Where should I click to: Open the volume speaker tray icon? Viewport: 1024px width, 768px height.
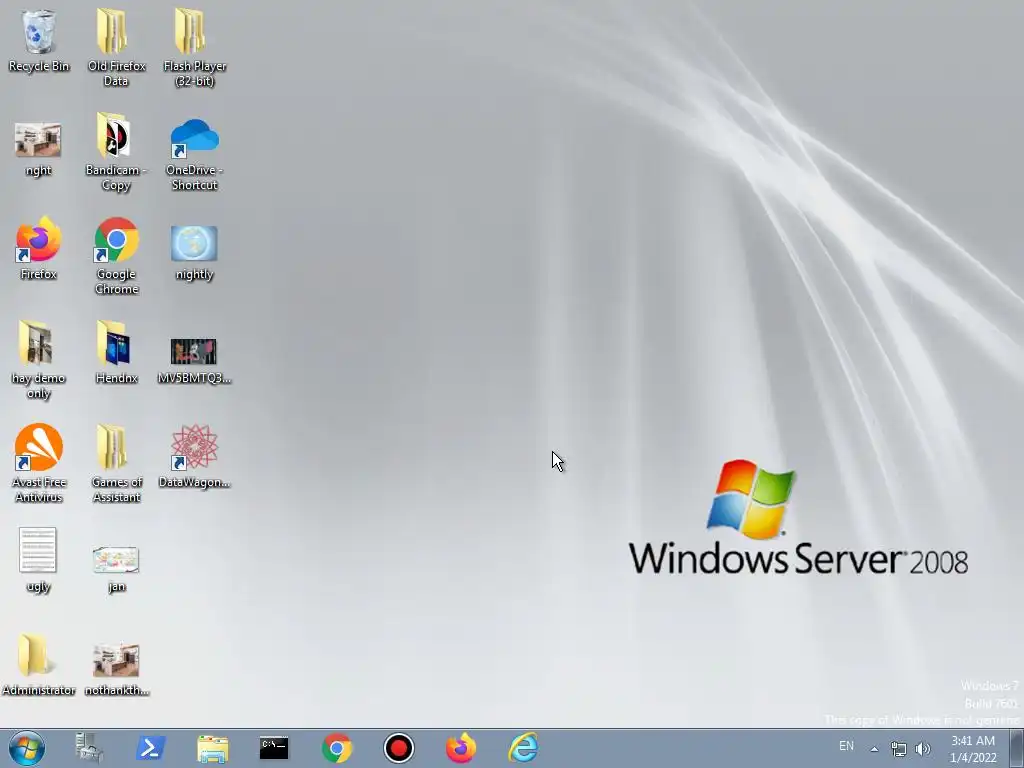(x=923, y=749)
